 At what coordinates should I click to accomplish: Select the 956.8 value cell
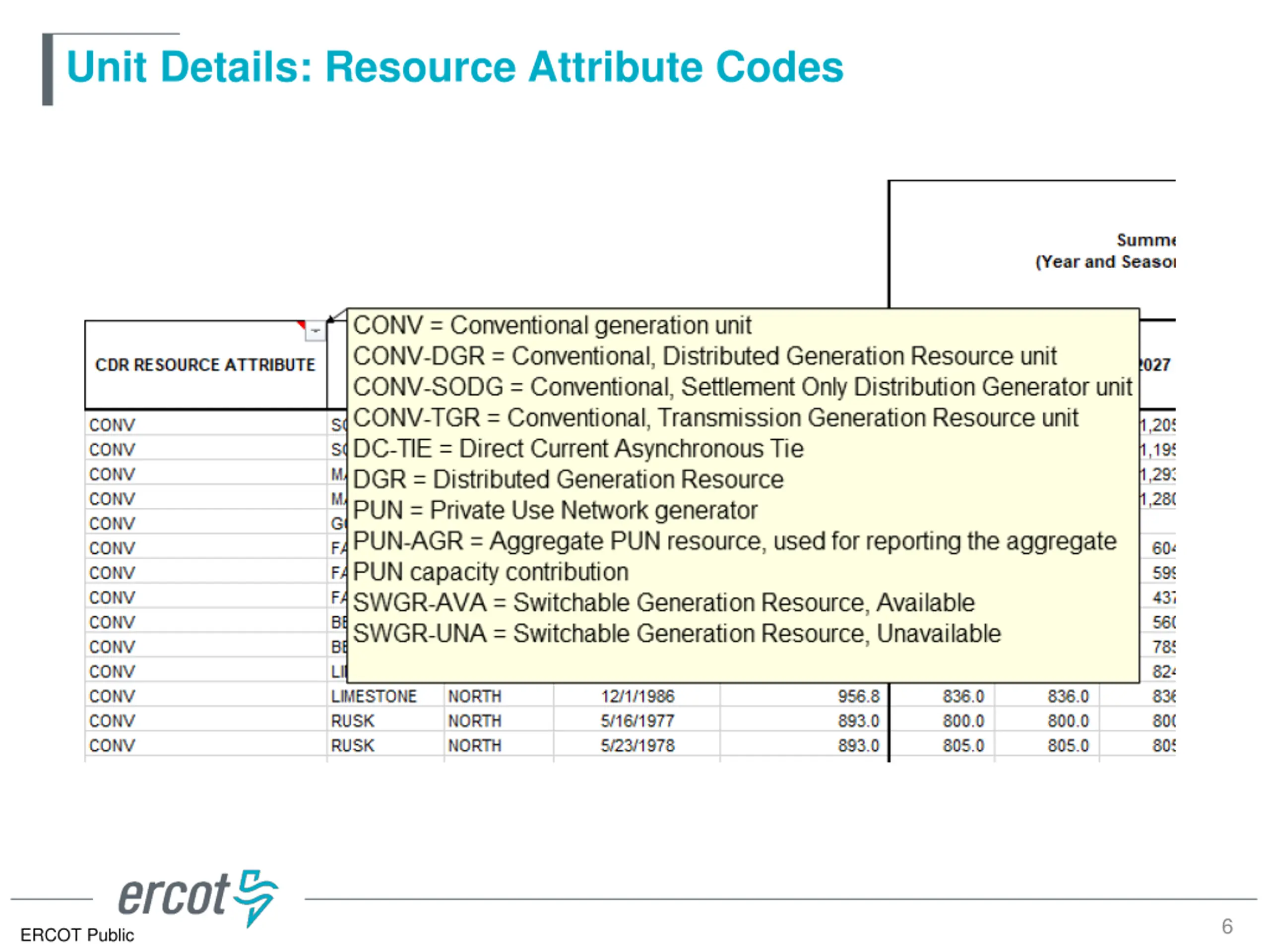click(x=804, y=696)
